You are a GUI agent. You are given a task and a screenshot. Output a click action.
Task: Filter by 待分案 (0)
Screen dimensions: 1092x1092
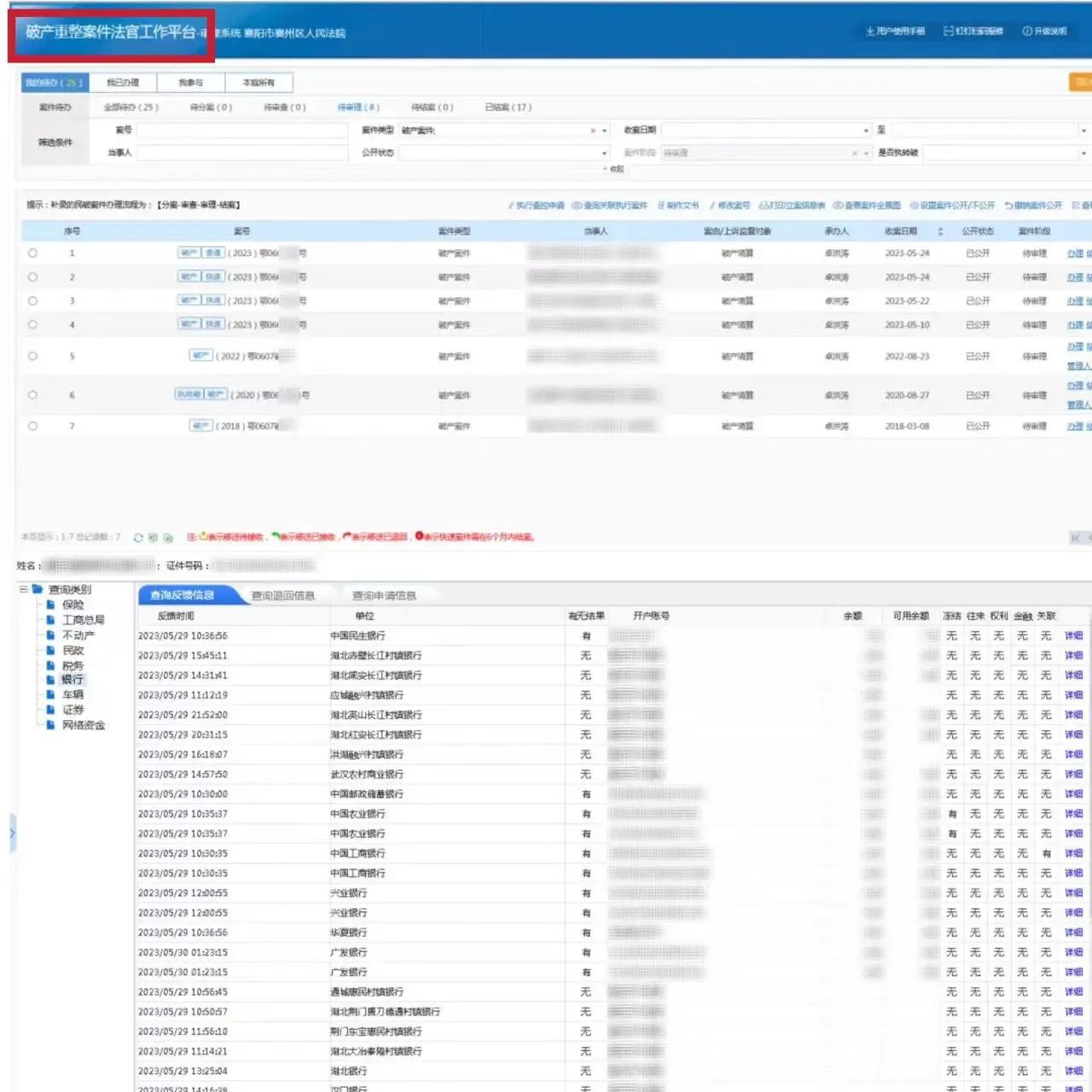[211, 107]
